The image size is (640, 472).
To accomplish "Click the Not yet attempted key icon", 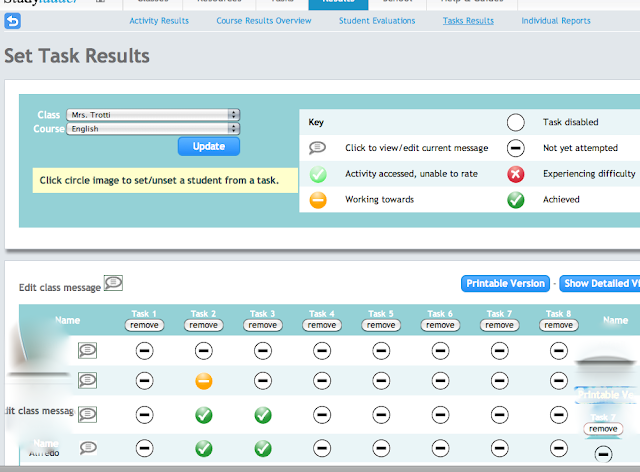I will pyautogui.click(x=516, y=148).
